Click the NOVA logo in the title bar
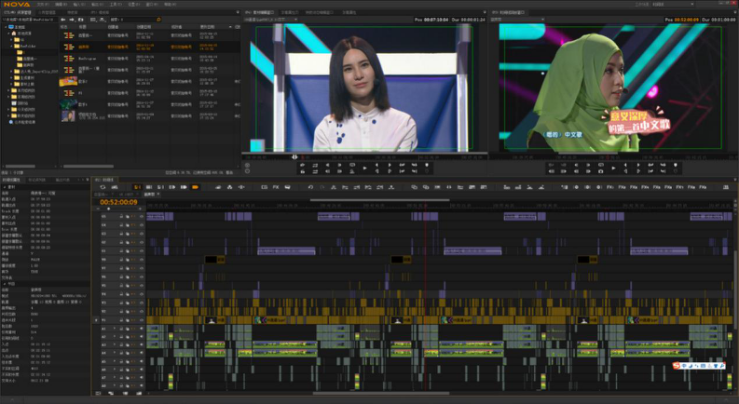Screen dimensions: 739x404 (x=15, y=4)
